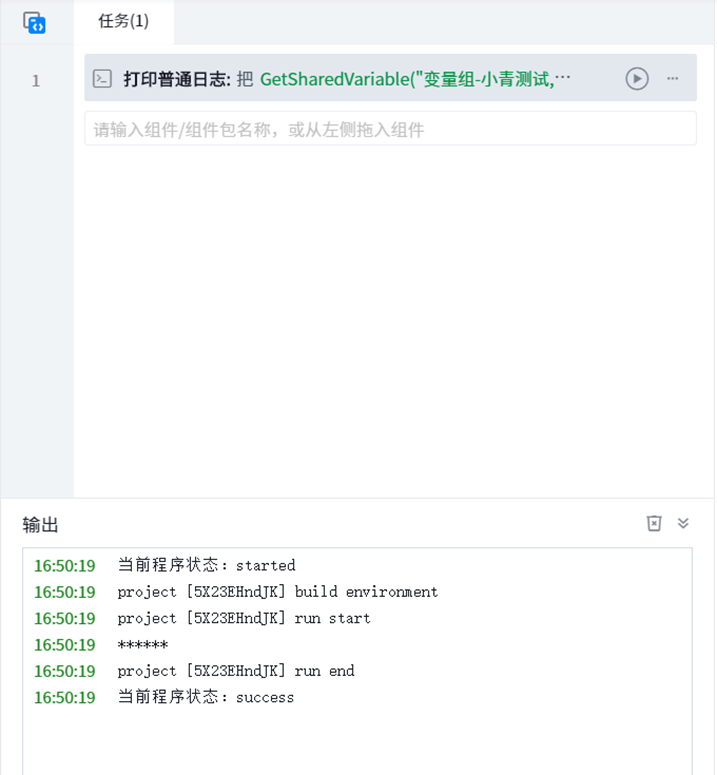
Task: Focus the 请输入组件 name input field
Action: coord(390,129)
